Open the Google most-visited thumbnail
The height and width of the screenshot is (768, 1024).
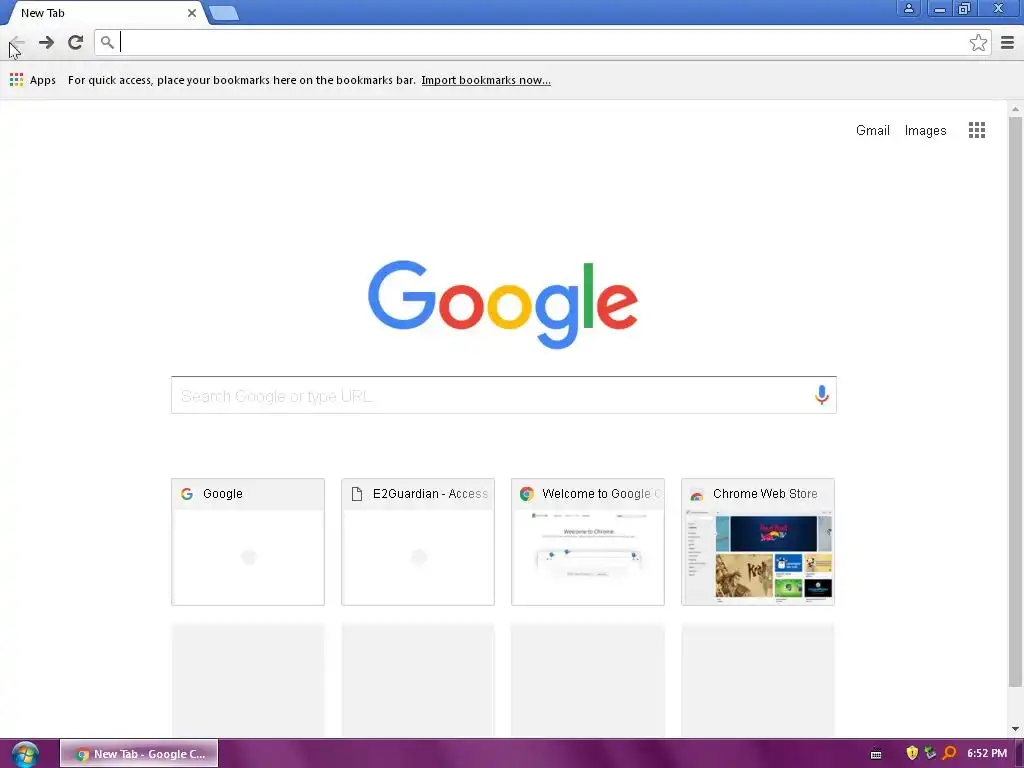click(x=248, y=542)
